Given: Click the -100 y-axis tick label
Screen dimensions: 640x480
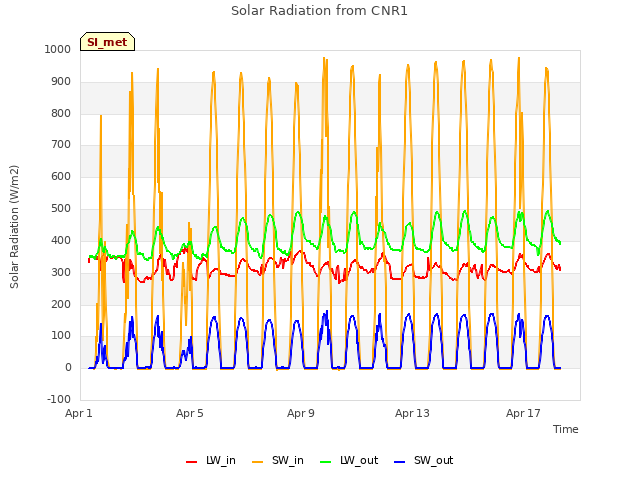Looking at the screenshot, I should pyautogui.click(x=59, y=399).
